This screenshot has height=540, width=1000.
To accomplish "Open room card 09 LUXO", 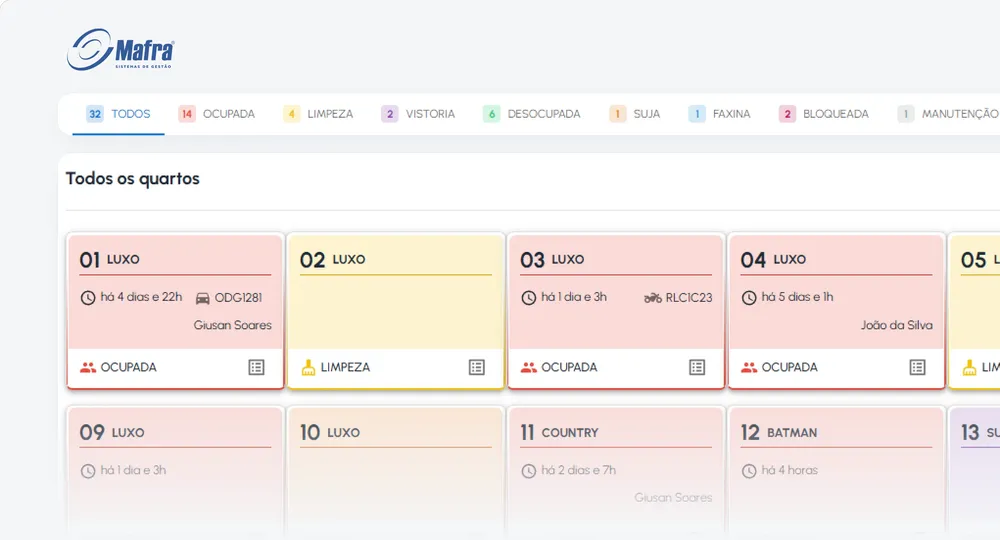I will point(175,473).
